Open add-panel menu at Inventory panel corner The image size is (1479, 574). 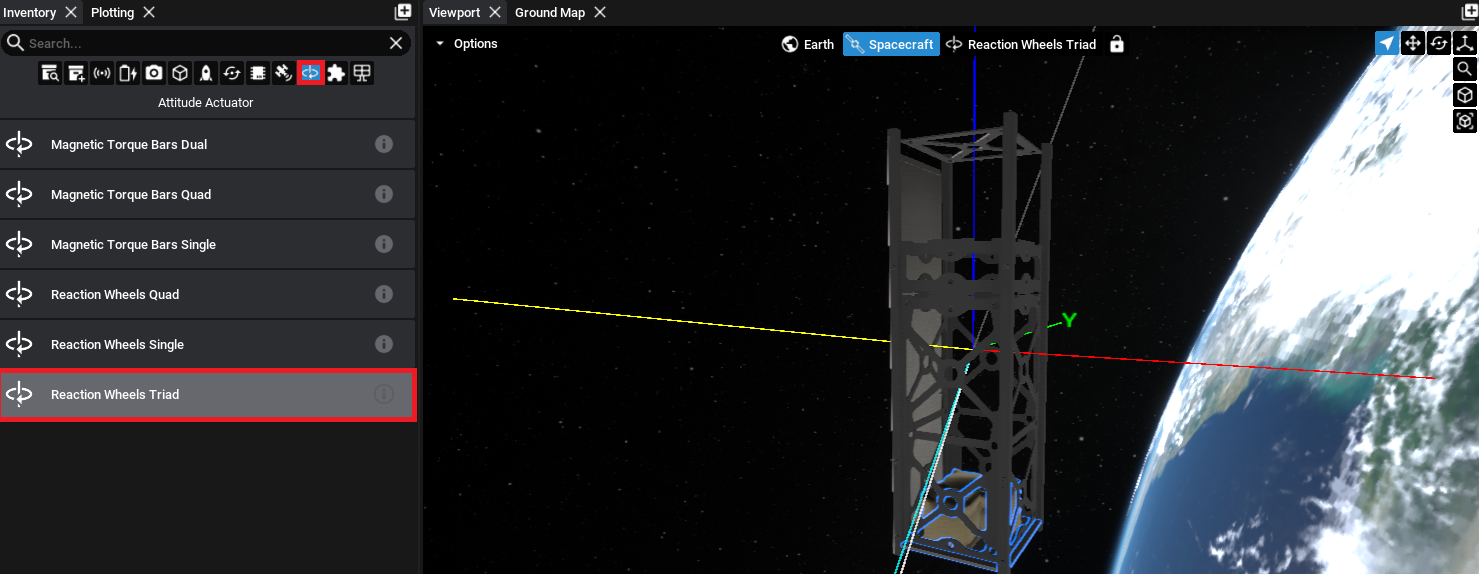coord(403,12)
